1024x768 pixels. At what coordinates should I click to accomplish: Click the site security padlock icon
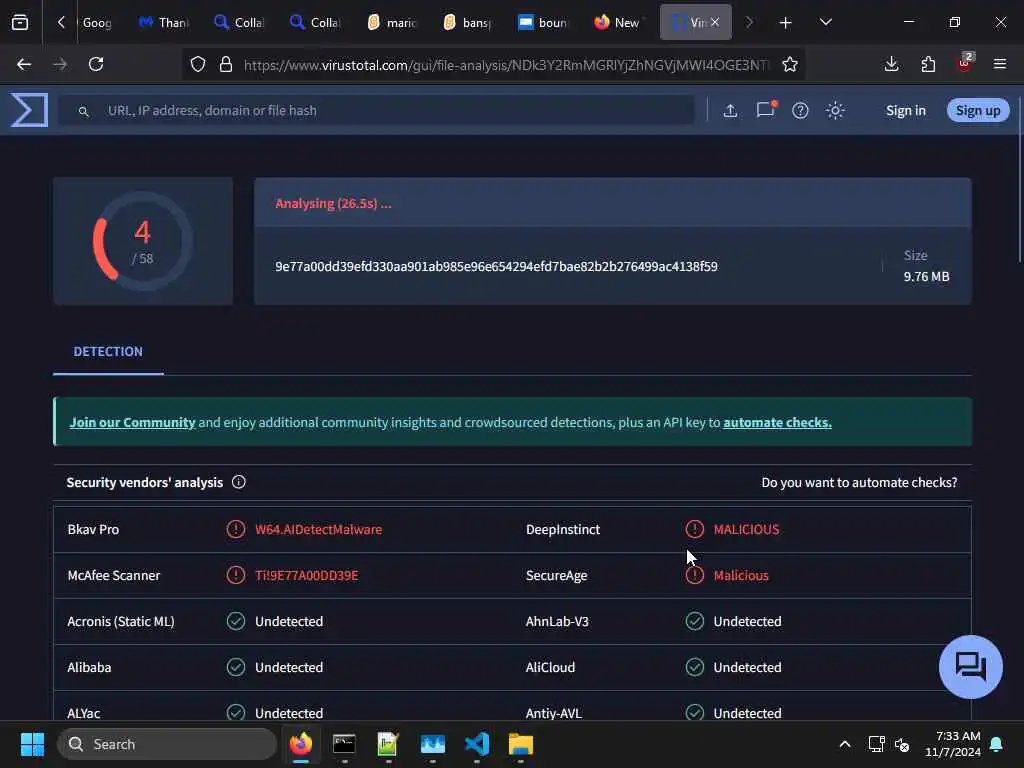[x=226, y=64]
